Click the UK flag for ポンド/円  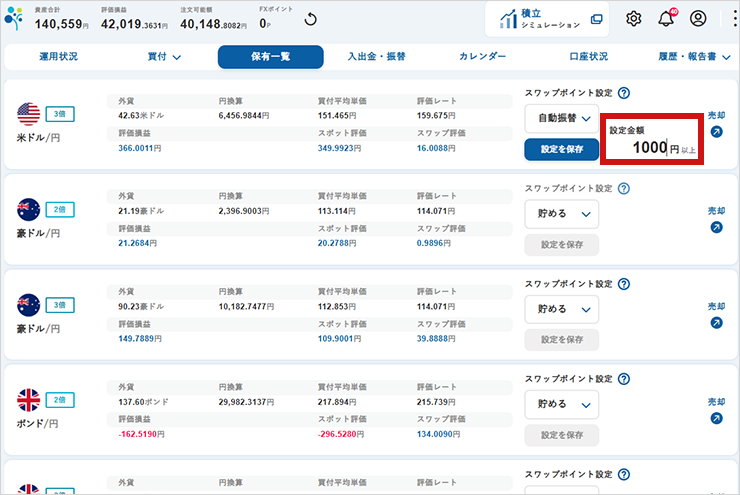(x=28, y=400)
